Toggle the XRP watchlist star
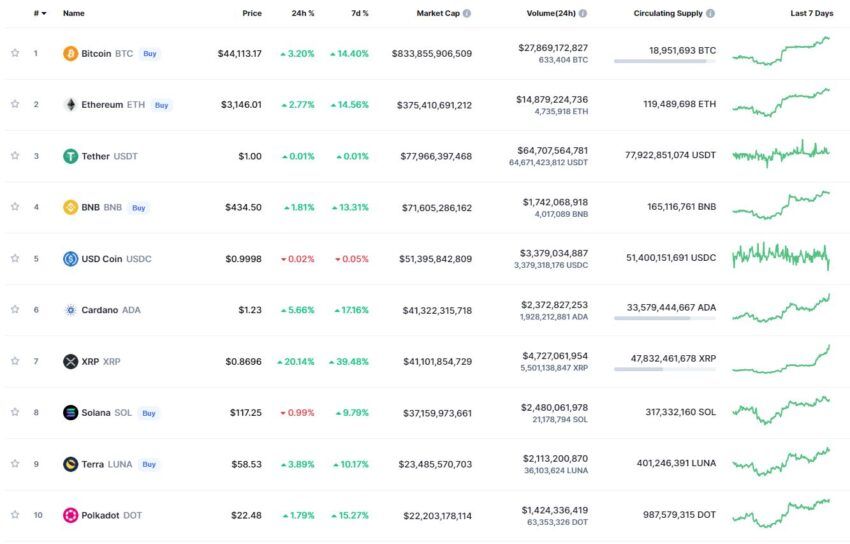 tap(15, 360)
